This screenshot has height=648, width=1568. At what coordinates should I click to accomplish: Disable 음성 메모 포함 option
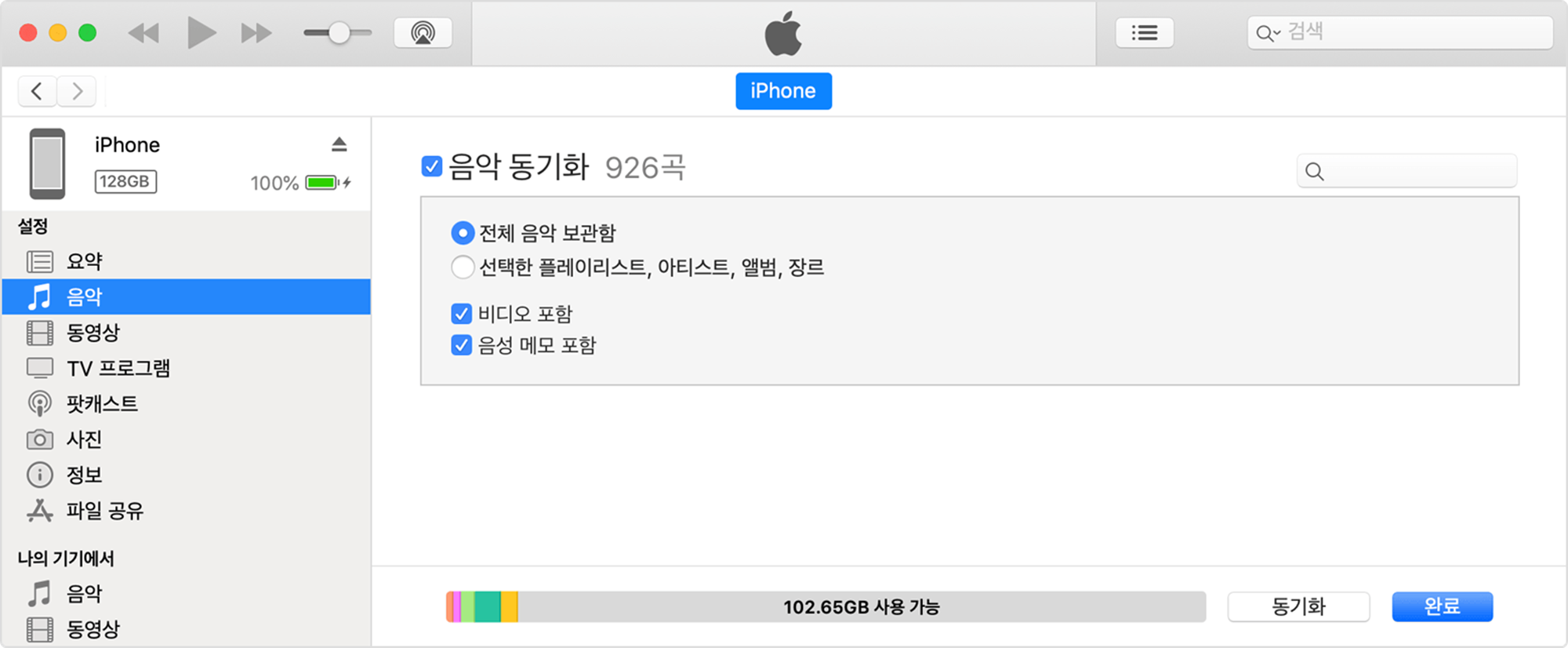point(460,344)
